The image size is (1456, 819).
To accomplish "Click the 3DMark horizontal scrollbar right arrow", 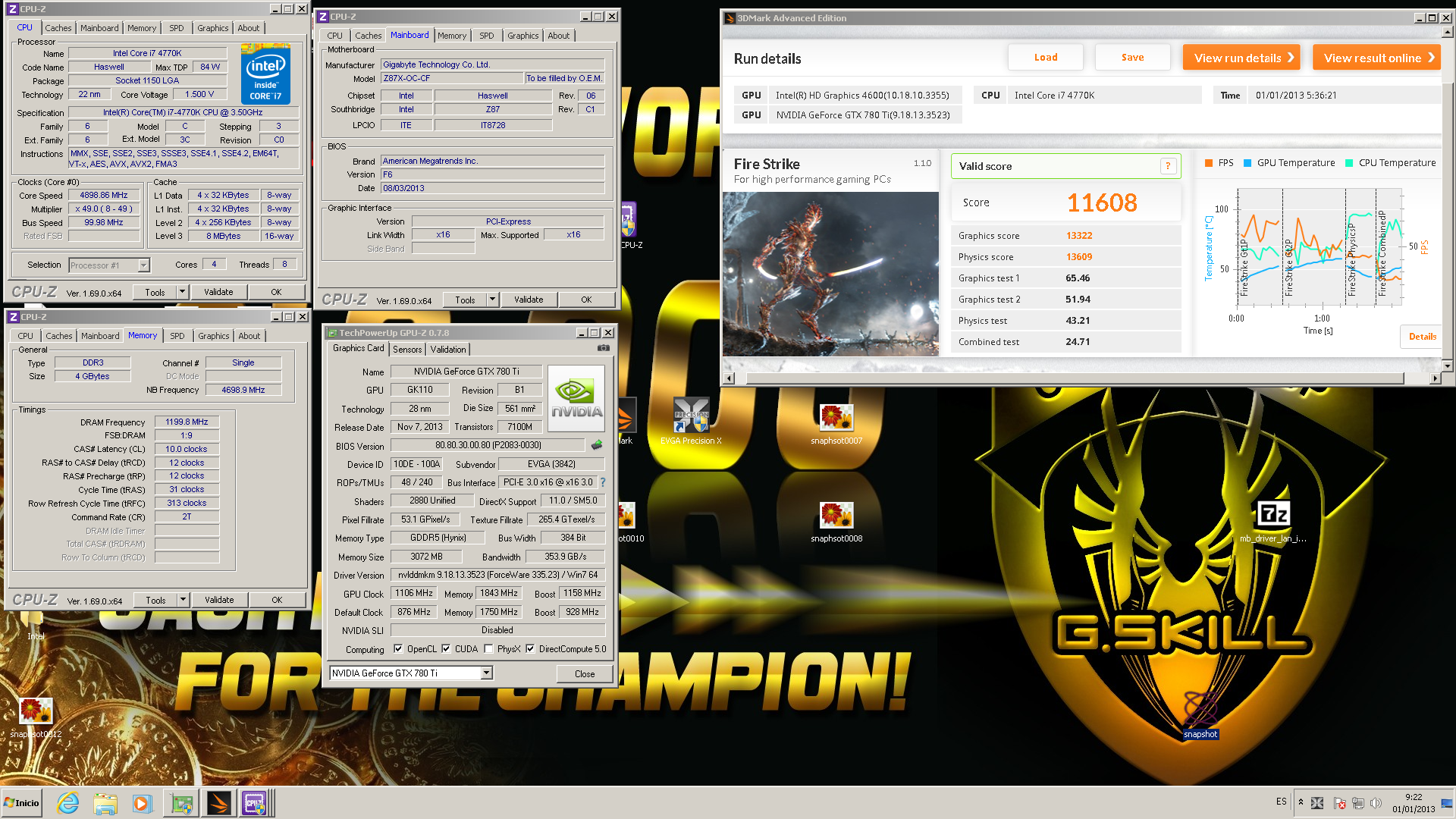I will [1434, 378].
